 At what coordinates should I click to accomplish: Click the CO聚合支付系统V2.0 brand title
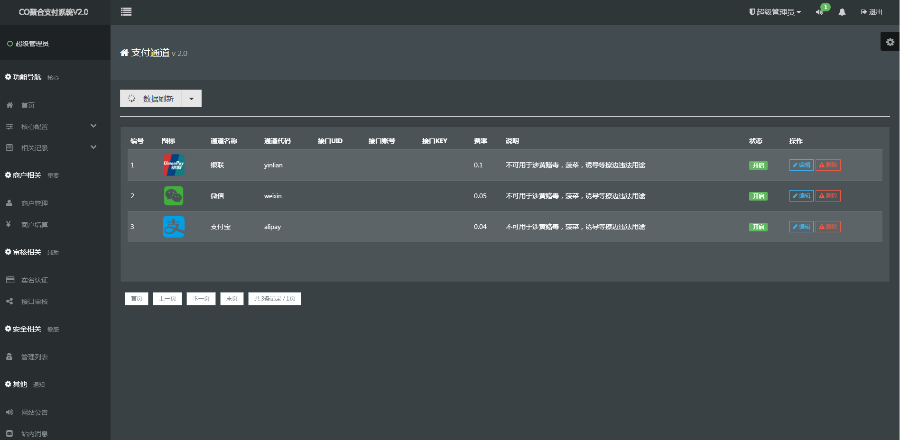(53, 12)
